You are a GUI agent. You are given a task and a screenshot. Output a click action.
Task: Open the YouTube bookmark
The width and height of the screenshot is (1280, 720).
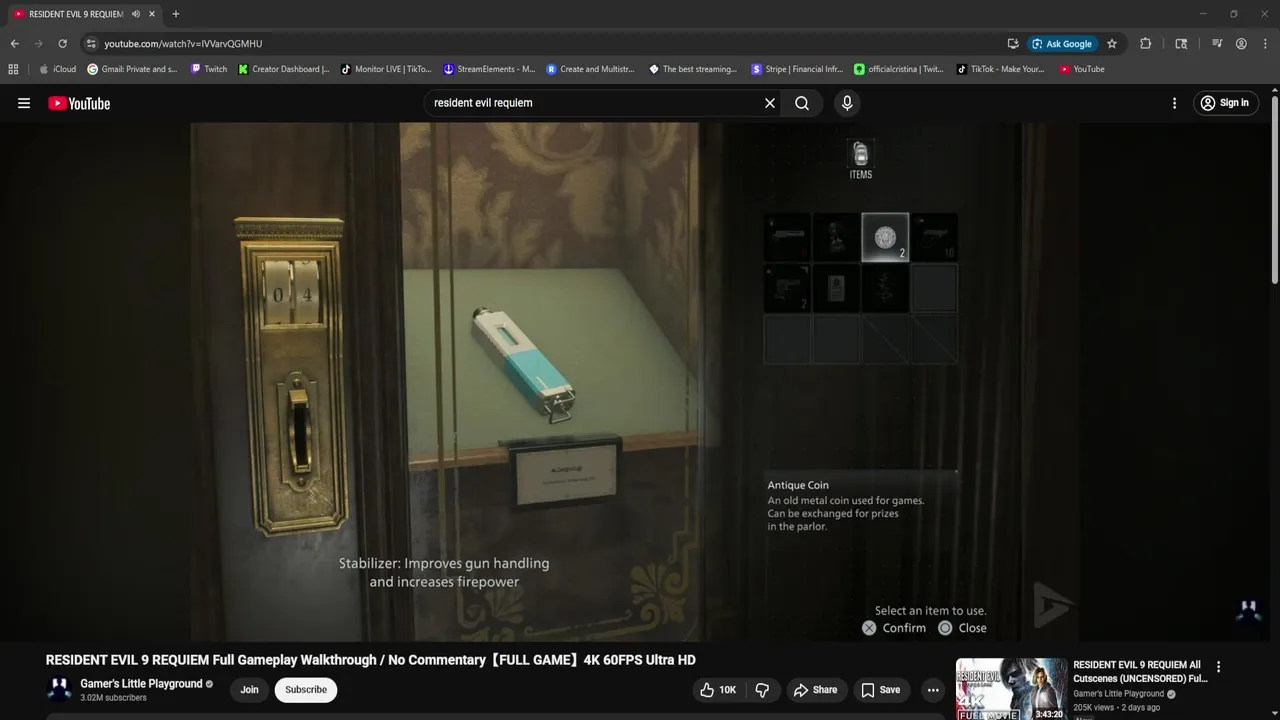(1082, 69)
